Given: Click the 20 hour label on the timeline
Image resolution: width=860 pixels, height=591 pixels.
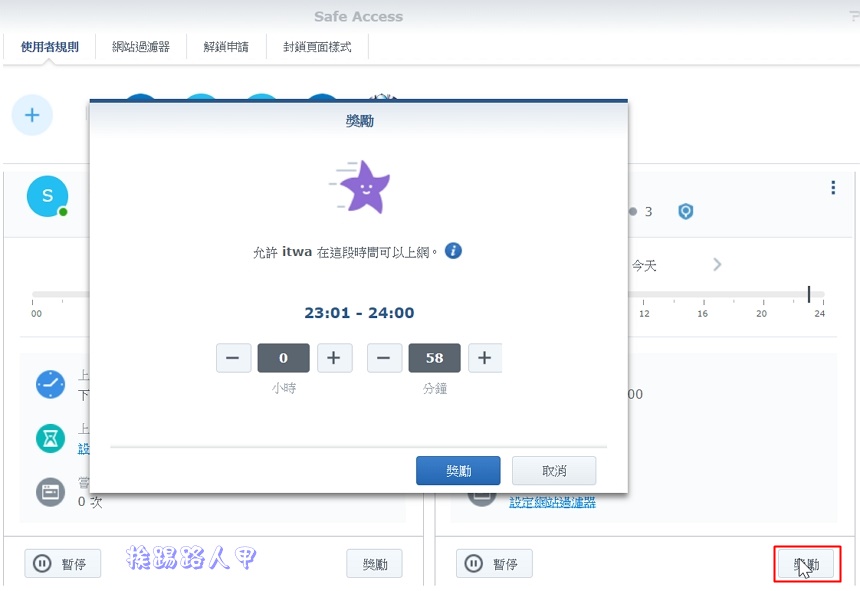Looking at the screenshot, I should coord(761,314).
